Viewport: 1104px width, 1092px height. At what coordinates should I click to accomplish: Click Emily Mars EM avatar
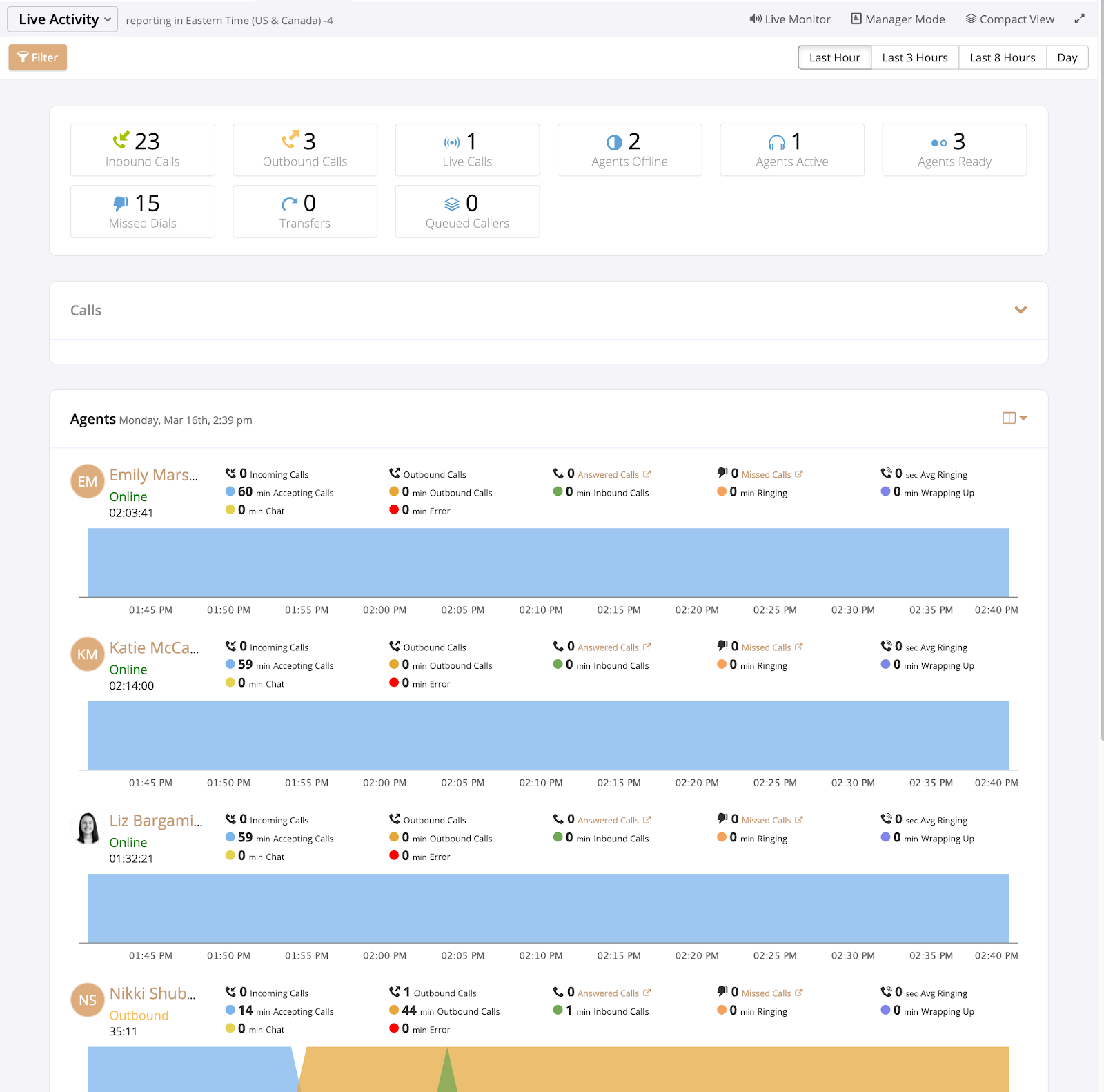click(88, 481)
